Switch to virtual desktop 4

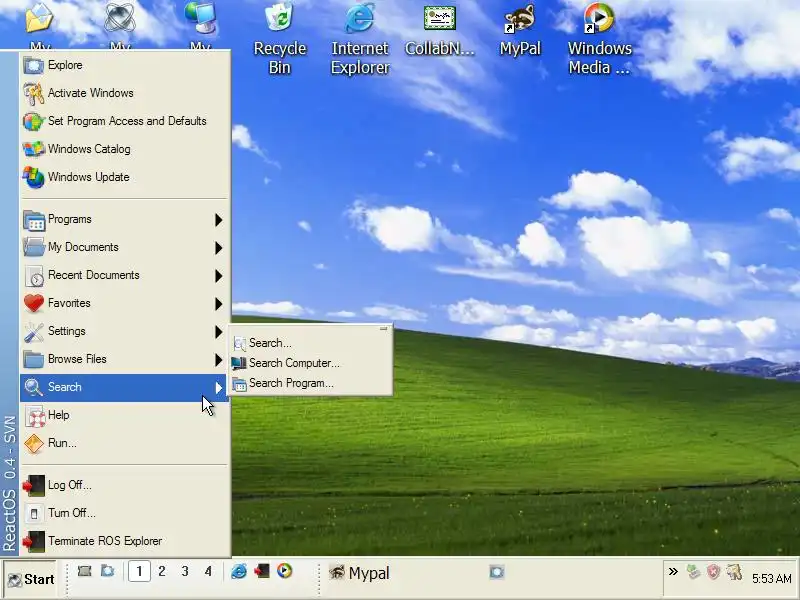[208, 571]
